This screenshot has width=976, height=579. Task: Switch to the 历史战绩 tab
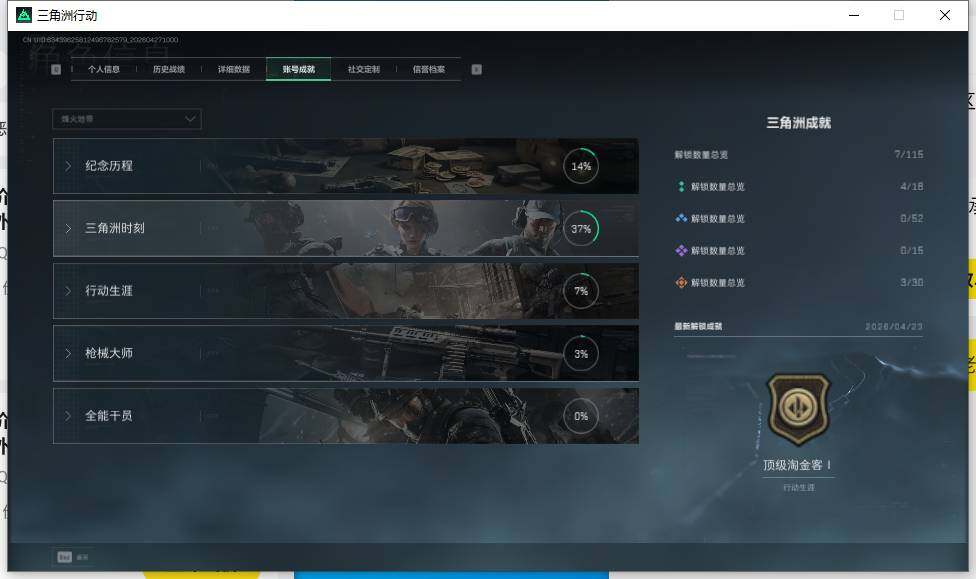pyautogui.click(x=169, y=69)
